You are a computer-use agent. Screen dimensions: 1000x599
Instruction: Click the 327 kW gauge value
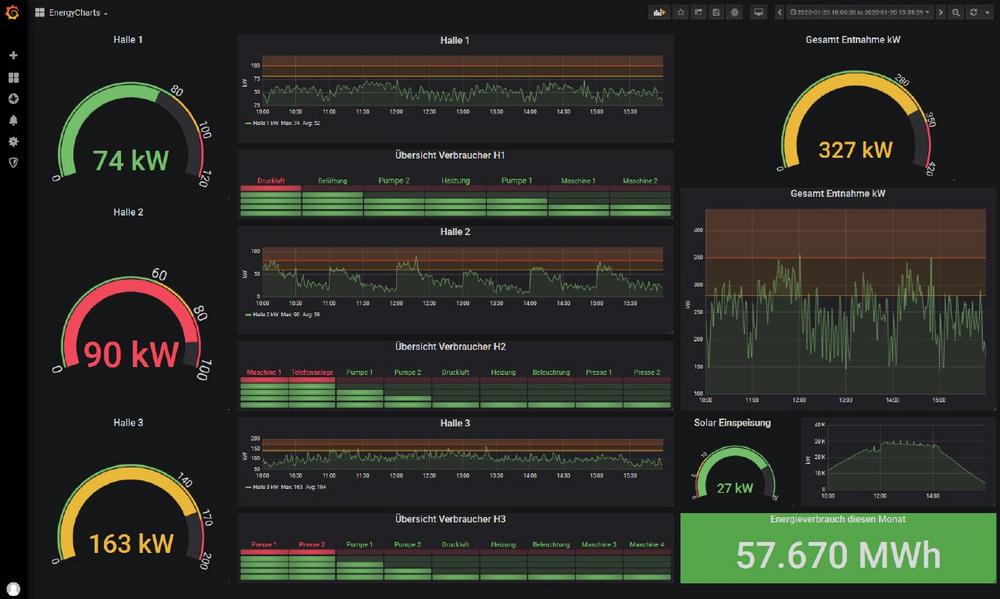tap(855, 150)
